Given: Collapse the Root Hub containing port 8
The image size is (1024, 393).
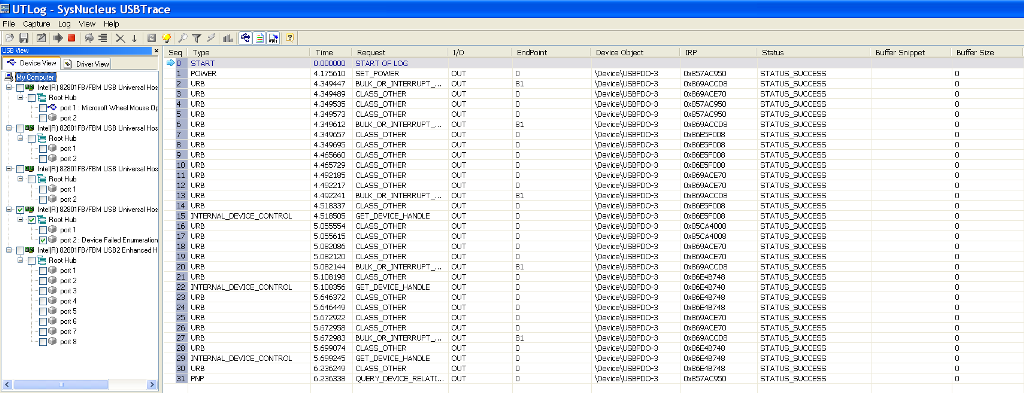Looking at the screenshot, I should pos(21,260).
